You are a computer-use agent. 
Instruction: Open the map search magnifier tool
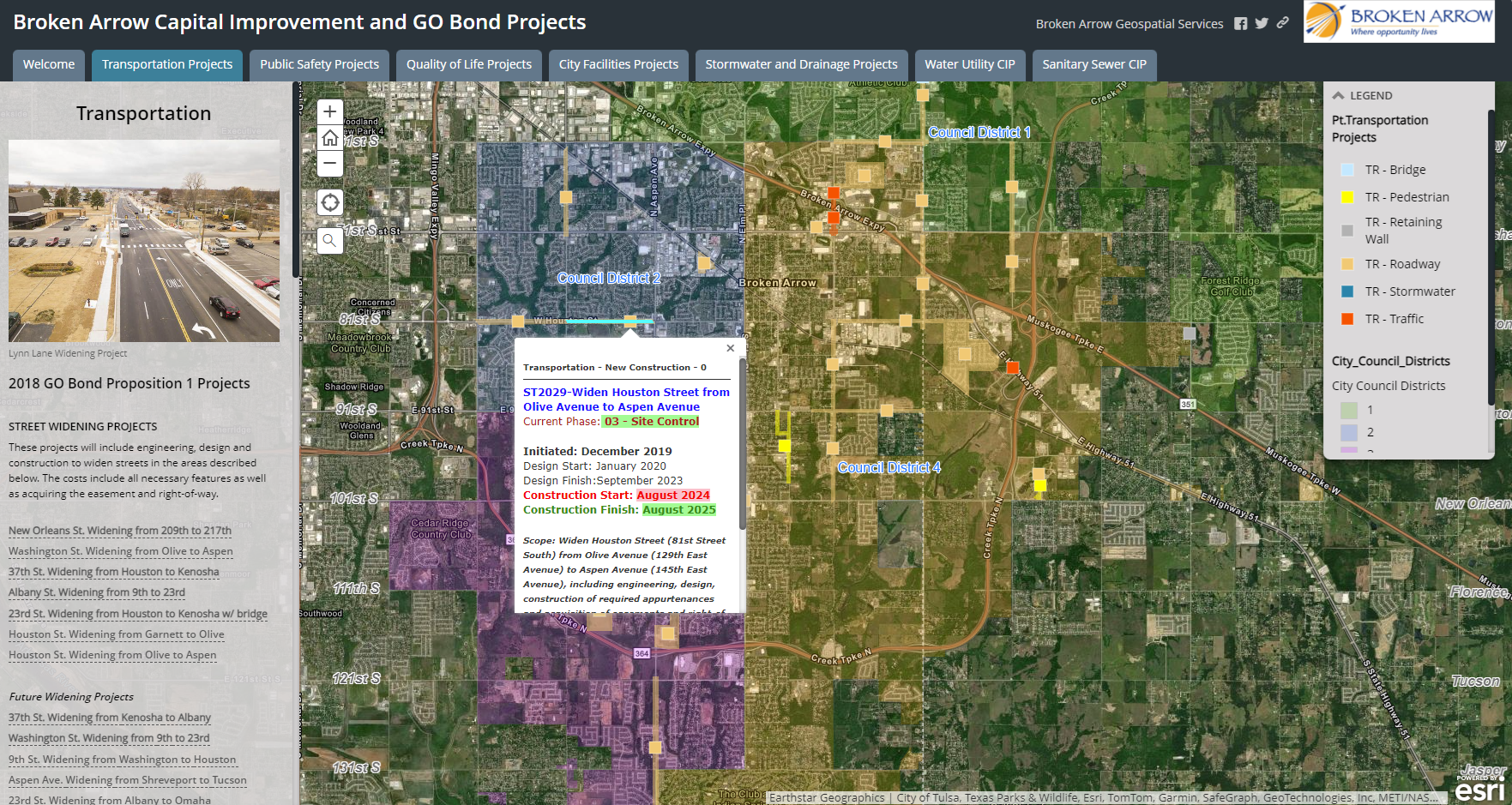pos(329,241)
